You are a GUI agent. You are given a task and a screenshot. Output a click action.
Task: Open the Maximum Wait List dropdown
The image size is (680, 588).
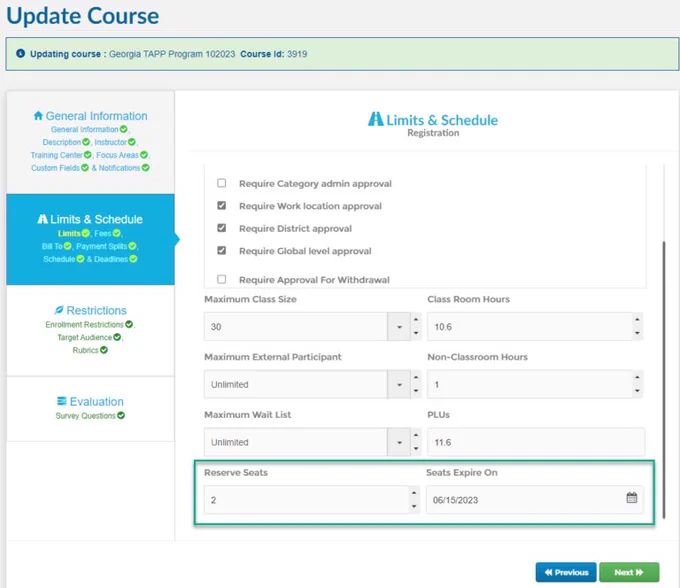pos(399,442)
